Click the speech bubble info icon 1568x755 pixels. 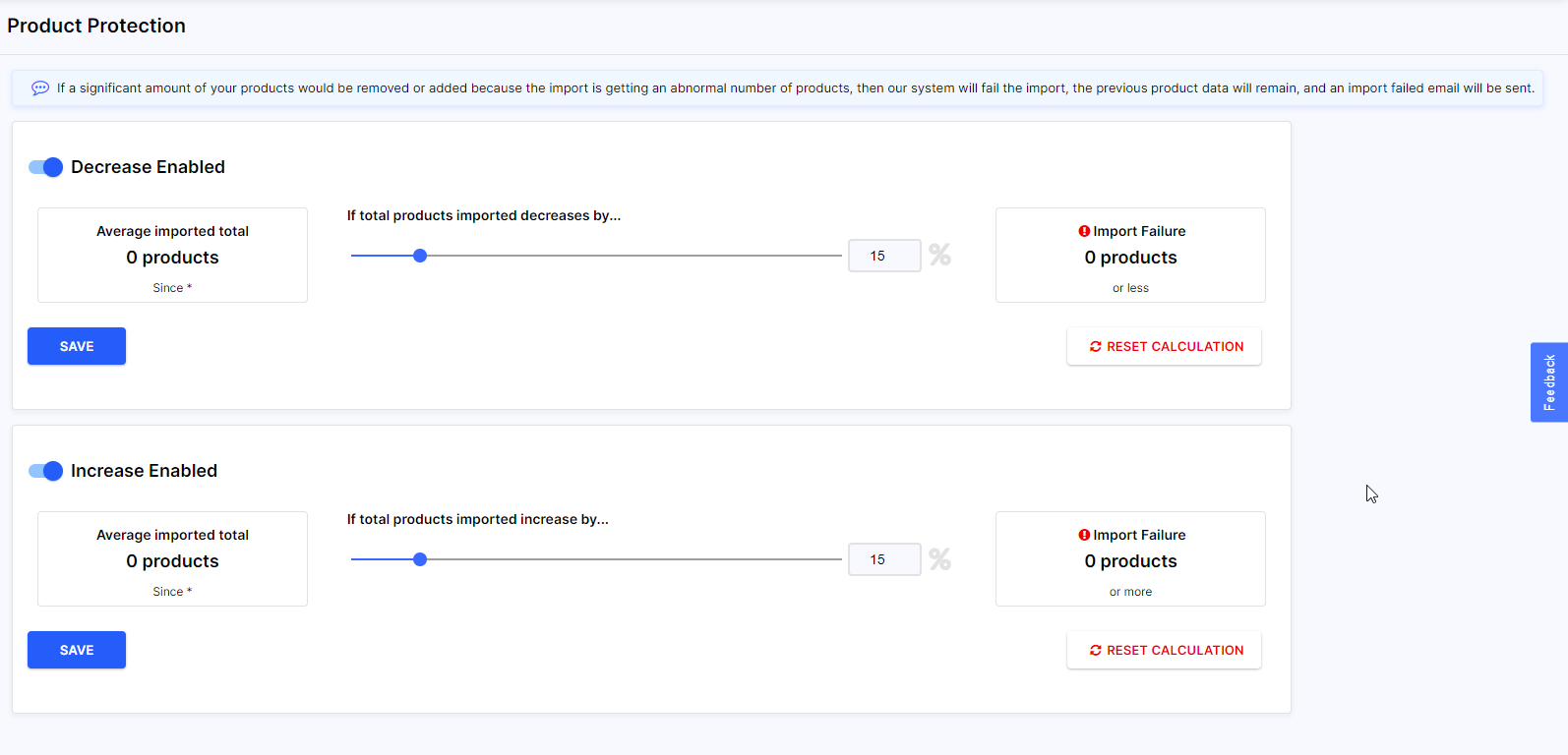(x=40, y=88)
